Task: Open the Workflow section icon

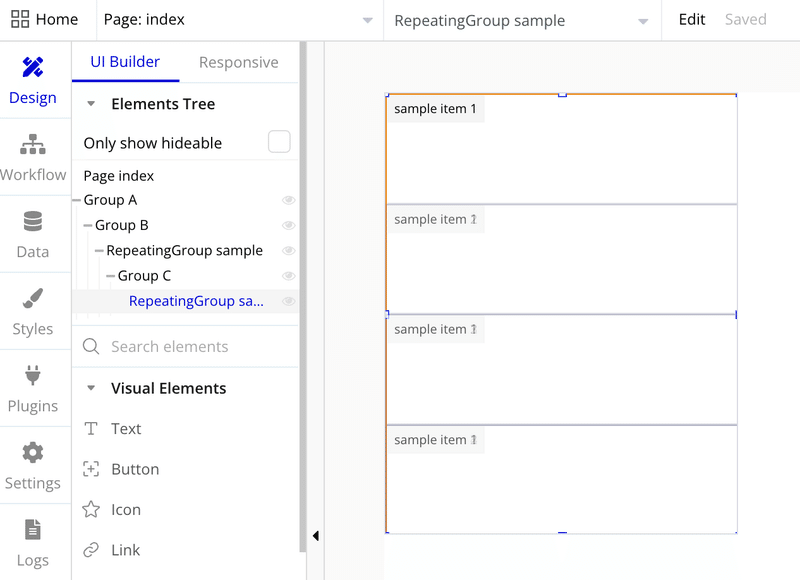Action: point(33,145)
